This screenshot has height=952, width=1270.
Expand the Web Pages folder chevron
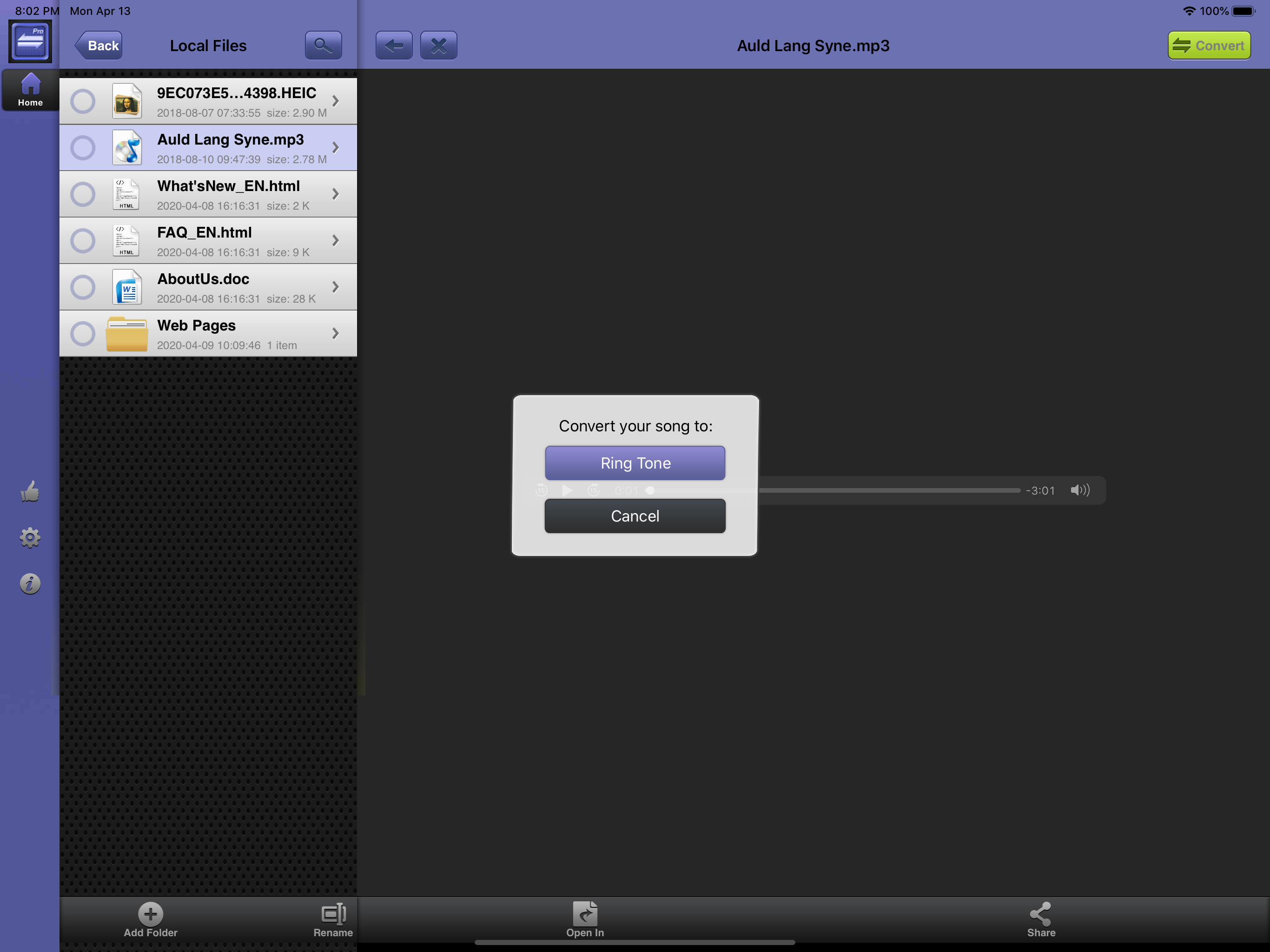[336, 334]
